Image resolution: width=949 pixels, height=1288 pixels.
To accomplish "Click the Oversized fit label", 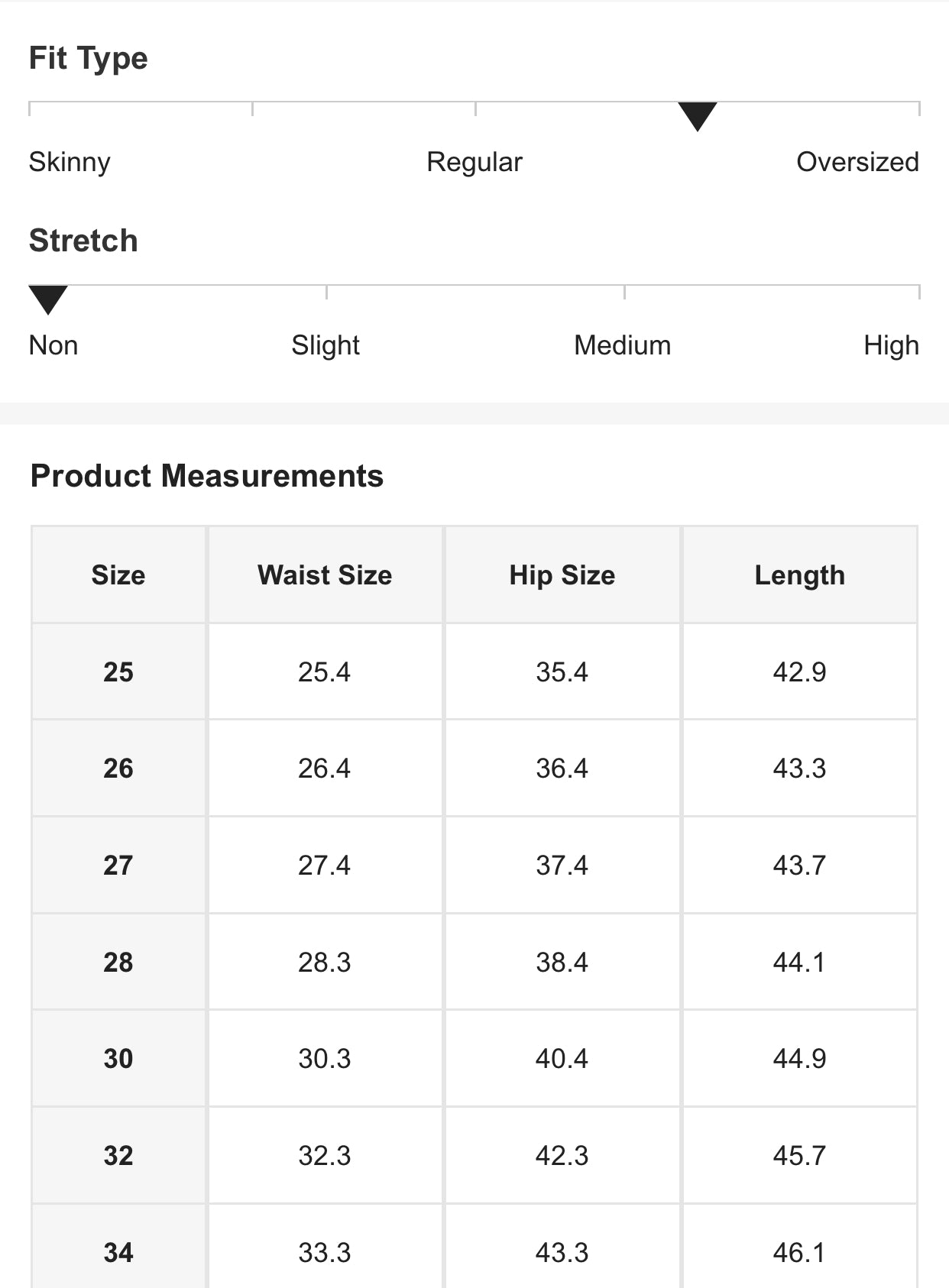I will [857, 162].
